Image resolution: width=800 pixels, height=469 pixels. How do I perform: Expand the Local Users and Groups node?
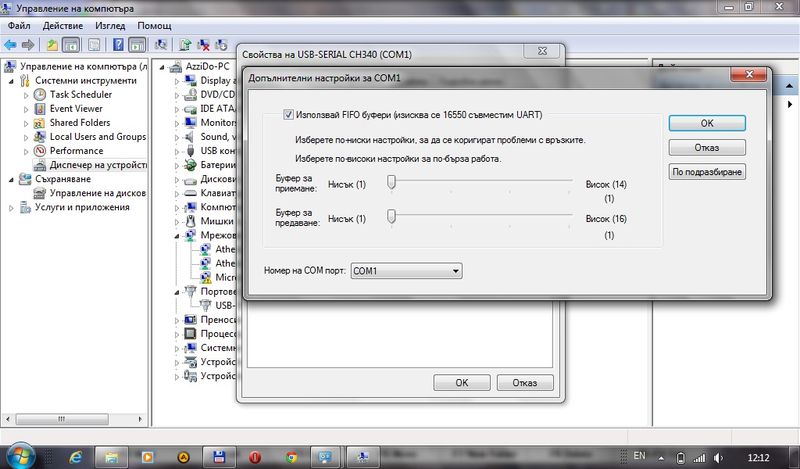(x=27, y=137)
